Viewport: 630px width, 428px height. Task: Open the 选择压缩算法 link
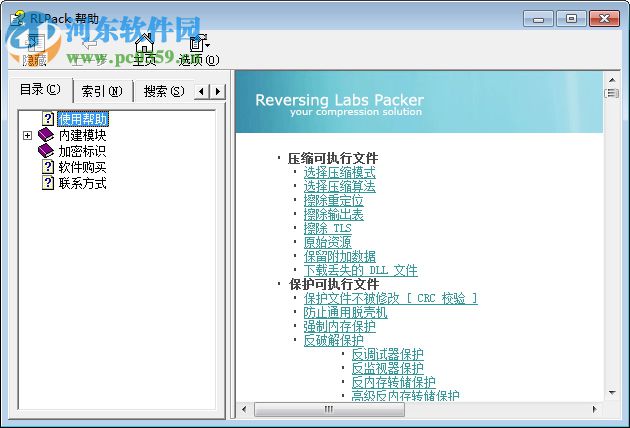click(x=340, y=186)
